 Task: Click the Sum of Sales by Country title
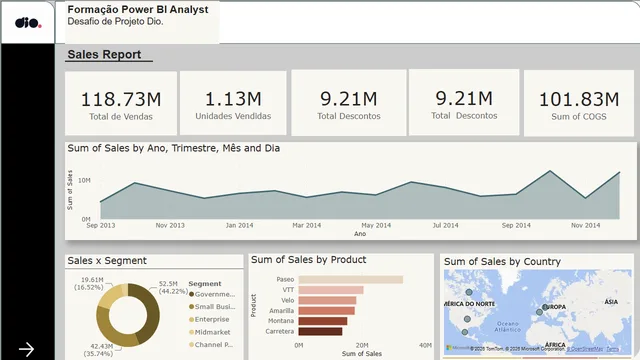[502, 262]
